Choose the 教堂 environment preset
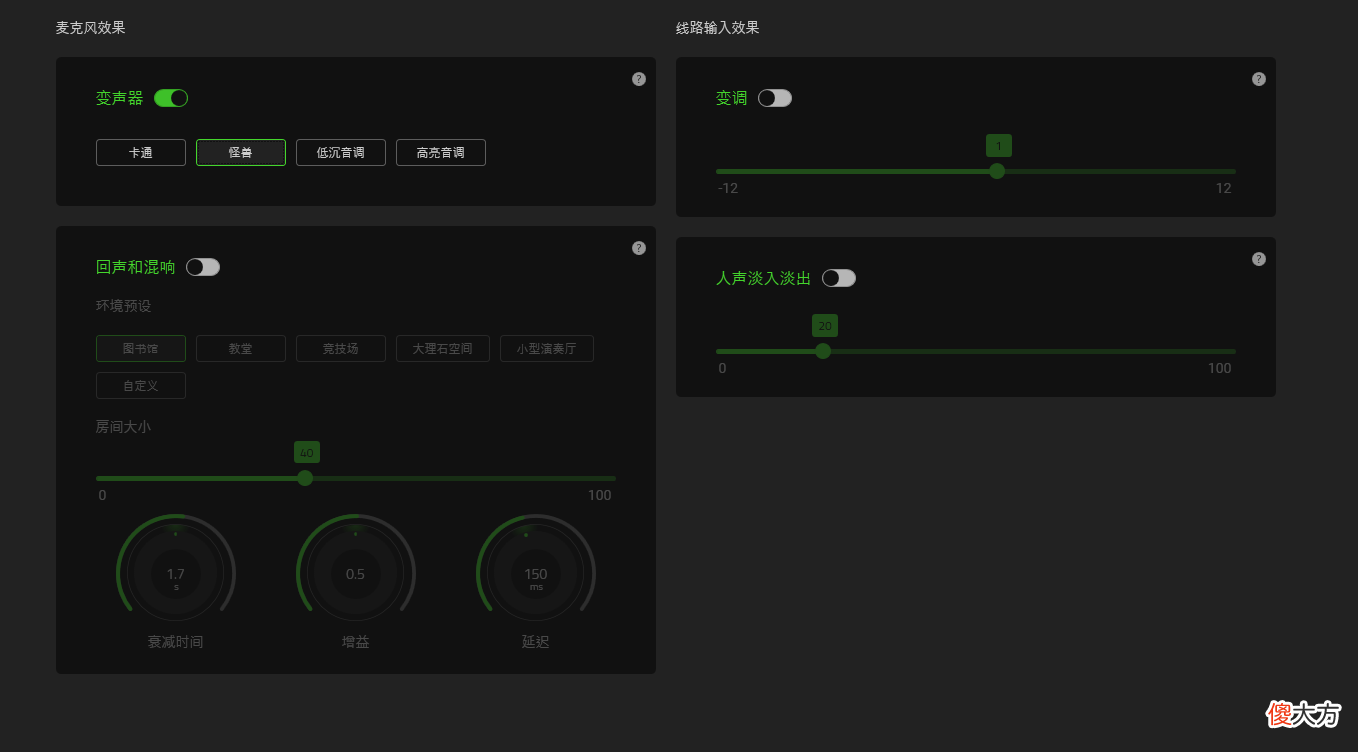The image size is (1358, 752). coord(241,348)
